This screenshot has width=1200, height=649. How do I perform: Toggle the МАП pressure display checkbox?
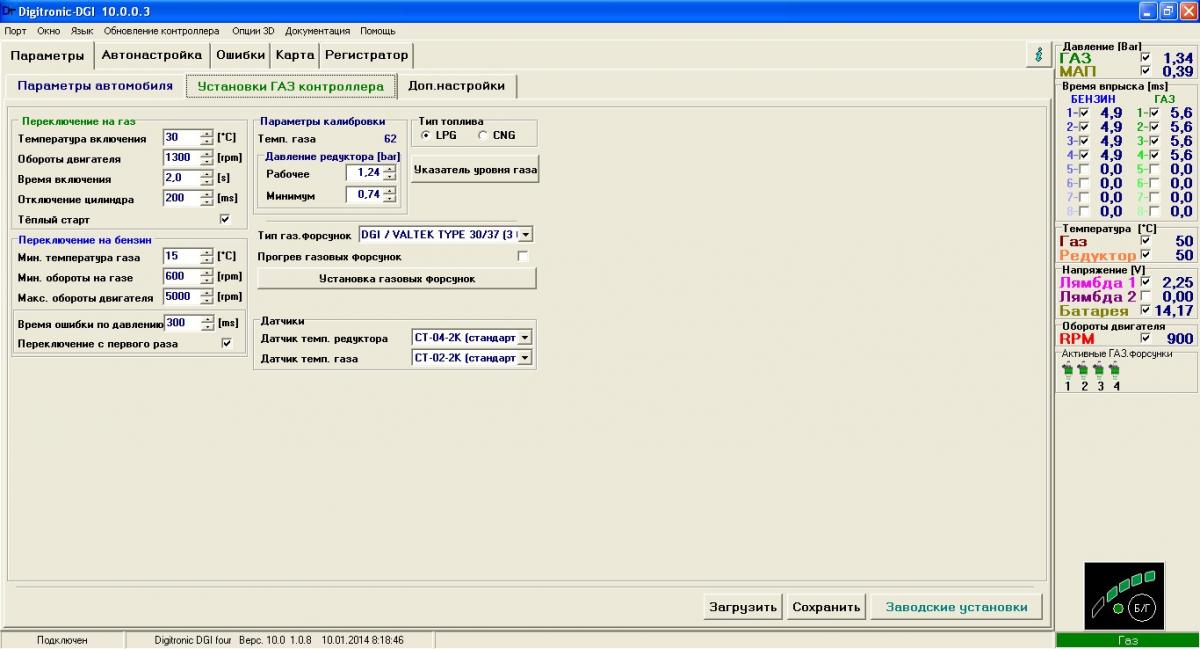[x=1146, y=71]
